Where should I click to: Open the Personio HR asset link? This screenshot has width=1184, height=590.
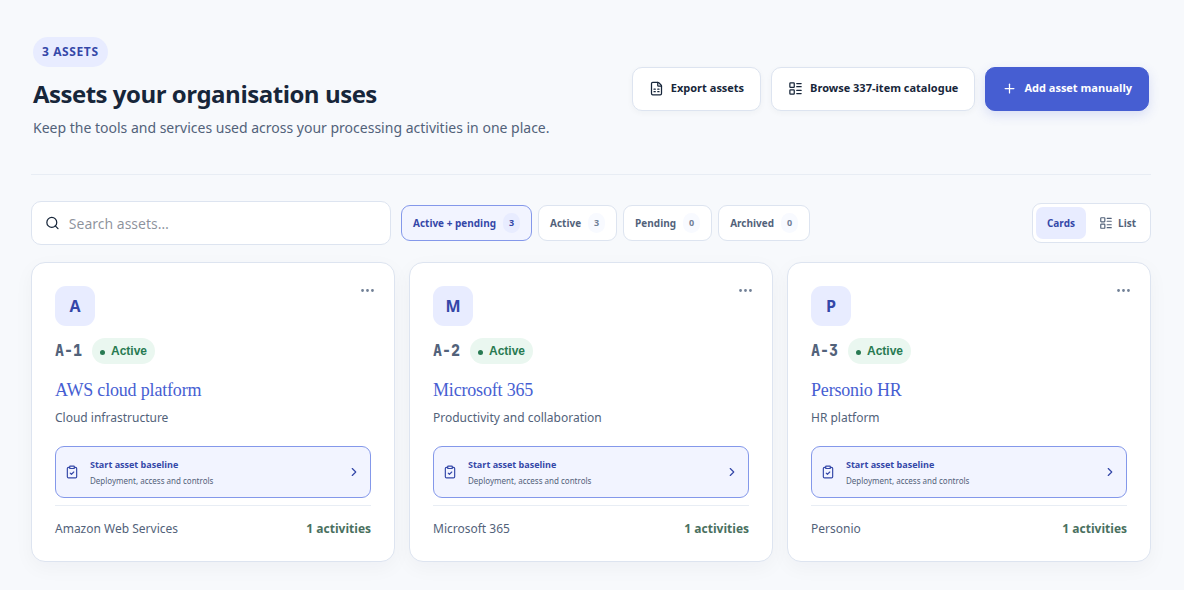pos(856,390)
